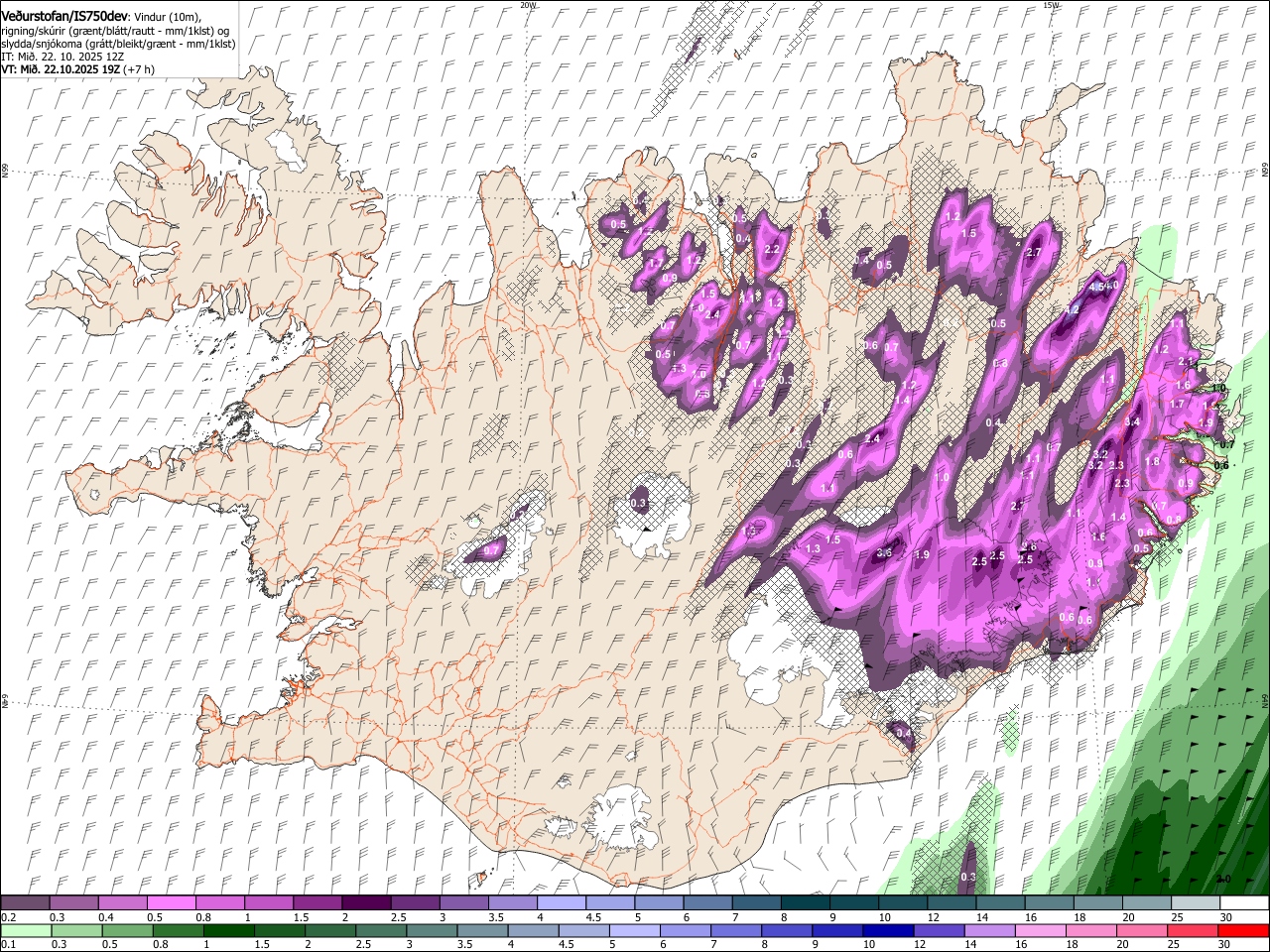Click the 20W longitude label at top
This screenshot has width=1270, height=952.
[528, 5]
